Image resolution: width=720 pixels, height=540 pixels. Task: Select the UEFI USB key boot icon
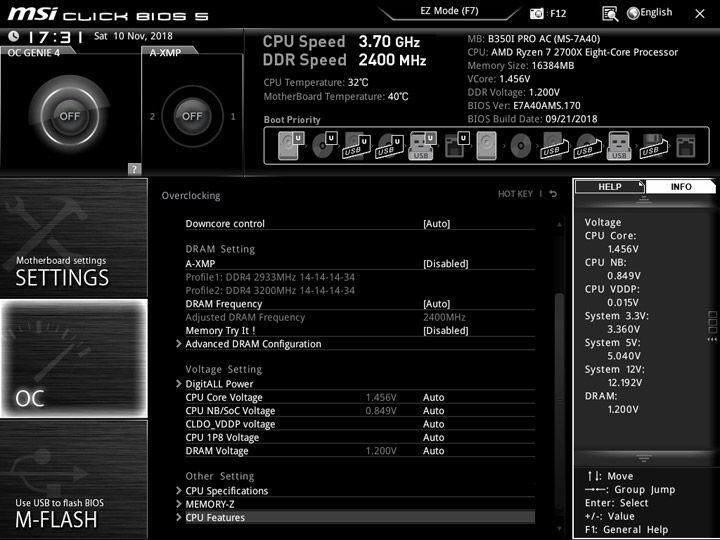coord(422,146)
